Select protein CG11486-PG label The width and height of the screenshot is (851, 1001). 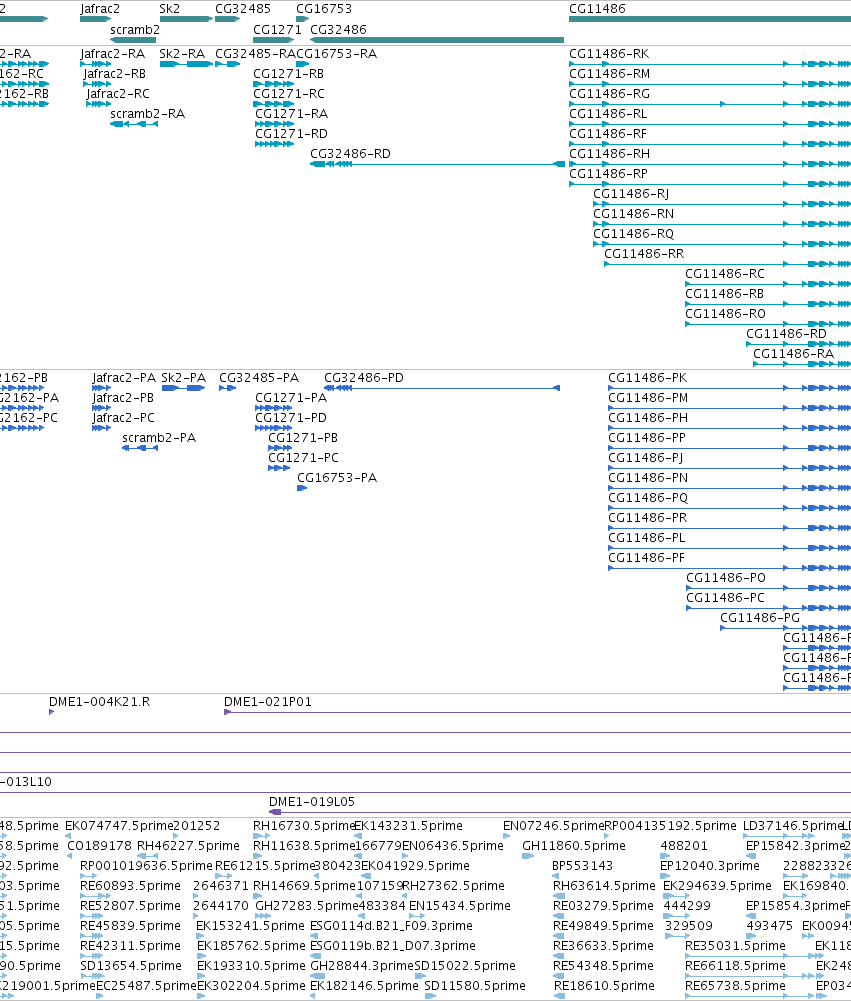click(x=760, y=618)
